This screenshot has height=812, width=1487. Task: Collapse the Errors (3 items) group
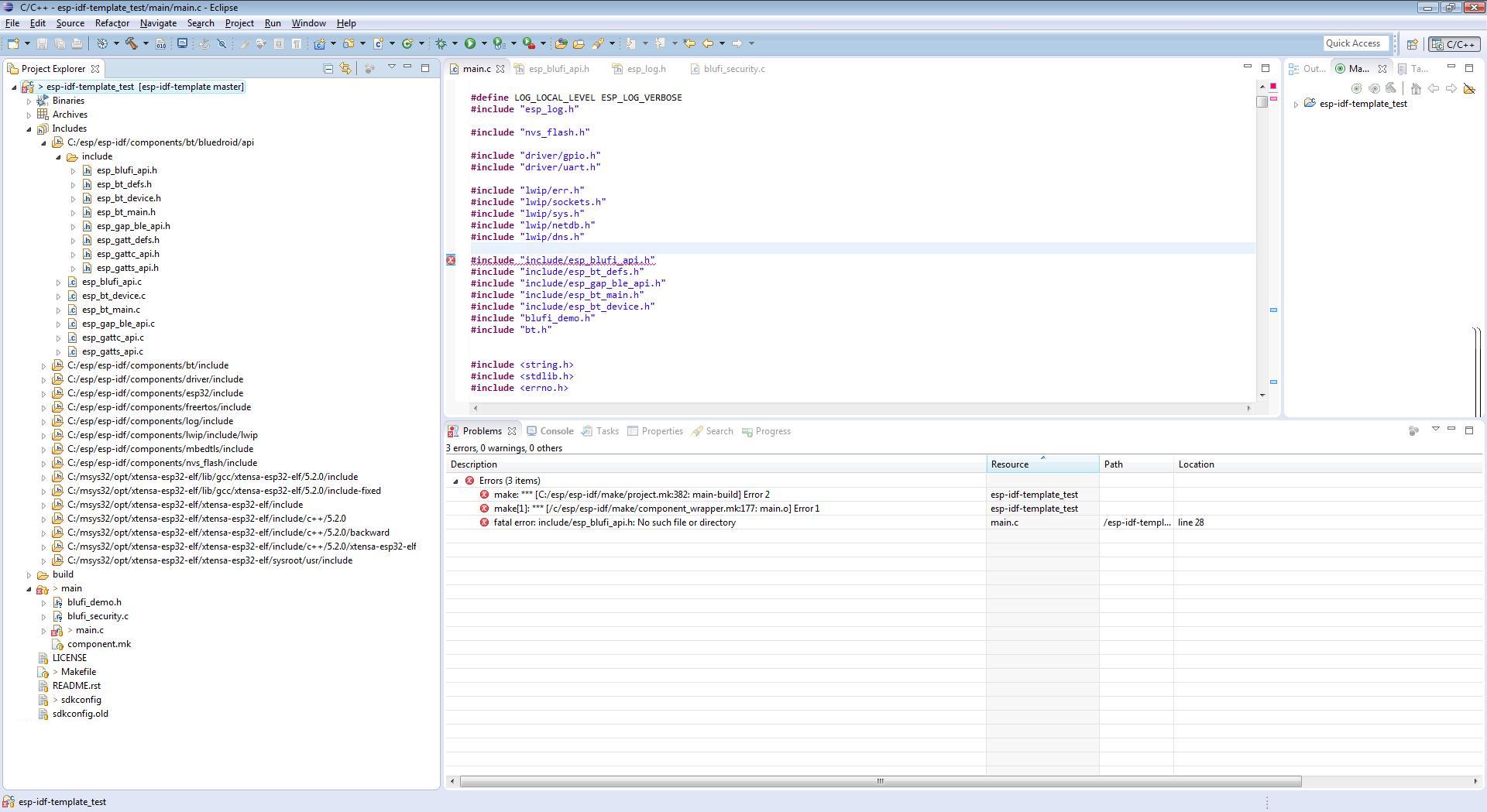click(455, 481)
